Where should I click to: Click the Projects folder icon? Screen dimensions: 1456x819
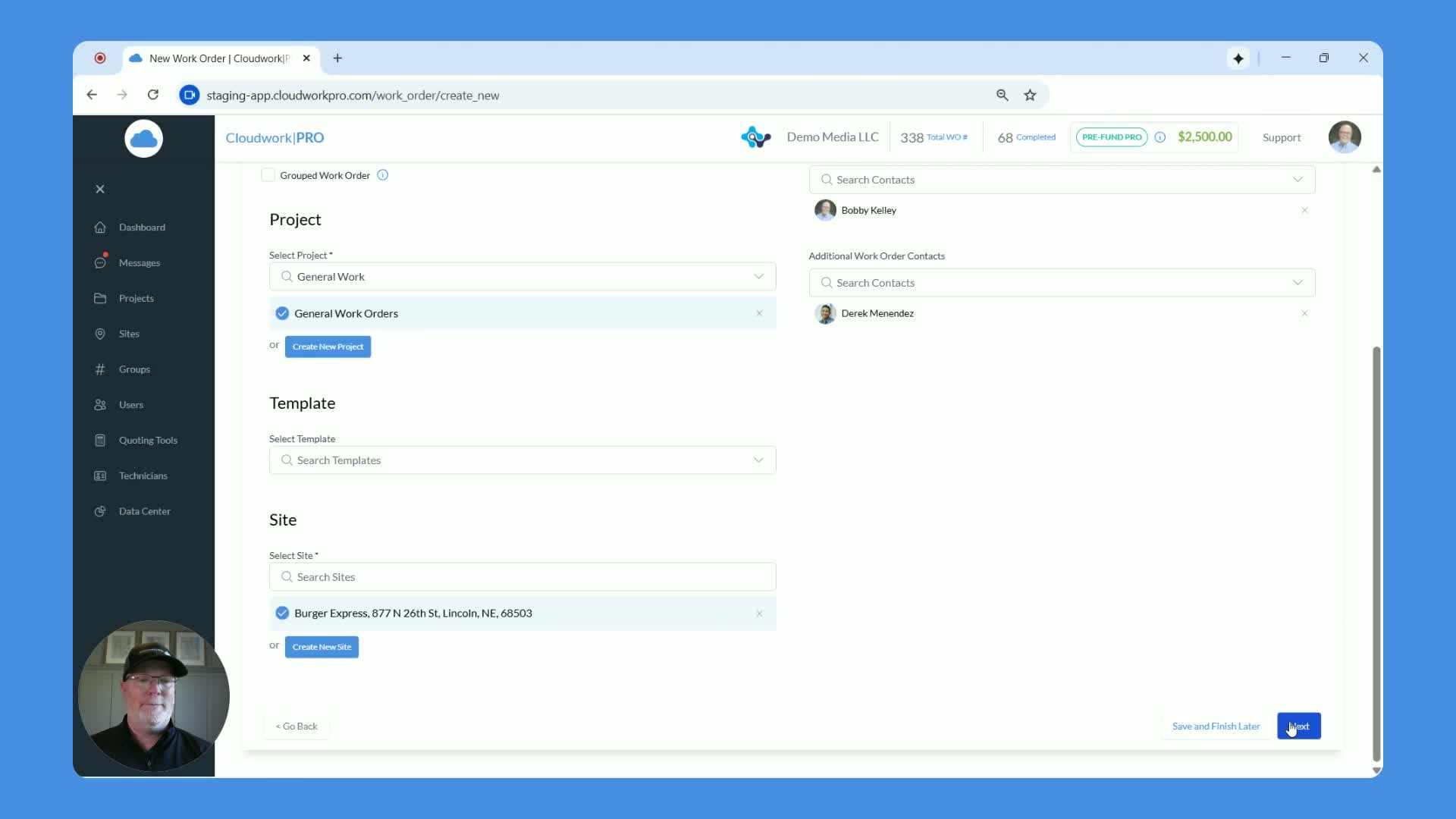[100, 298]
